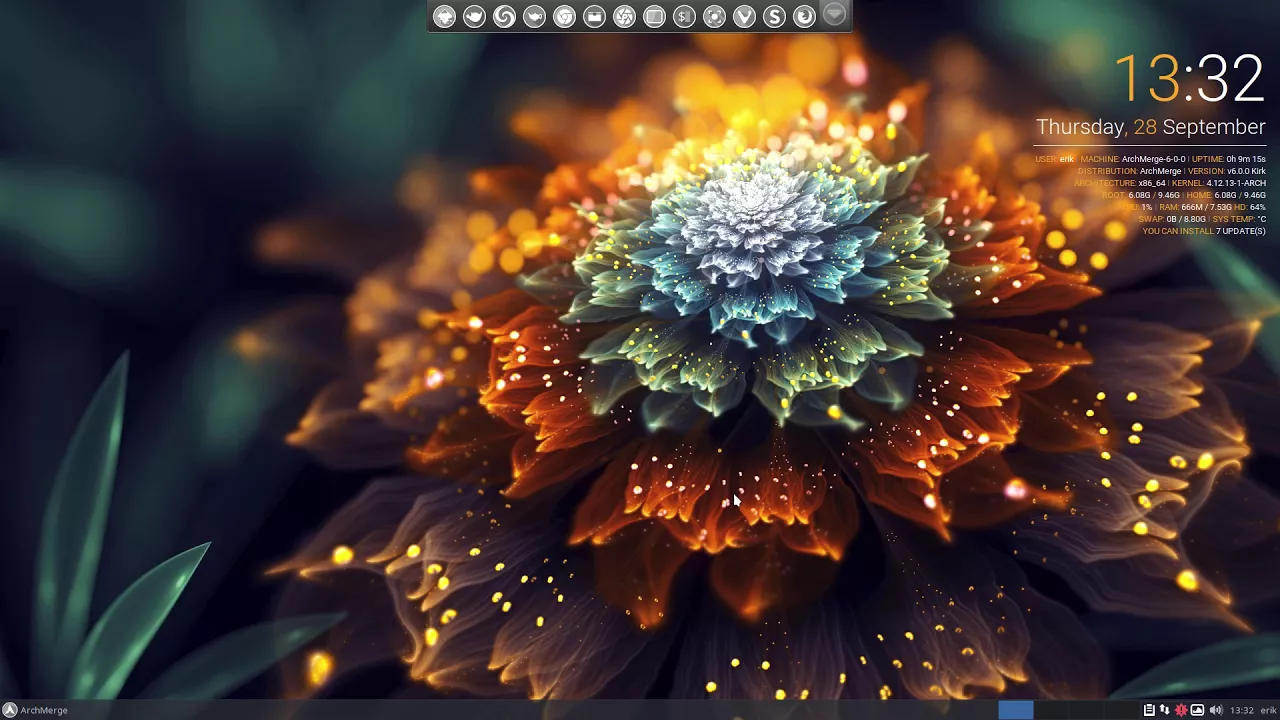Open the S letter dock icon
1280x720 pixels.
[x=774, y=16]
